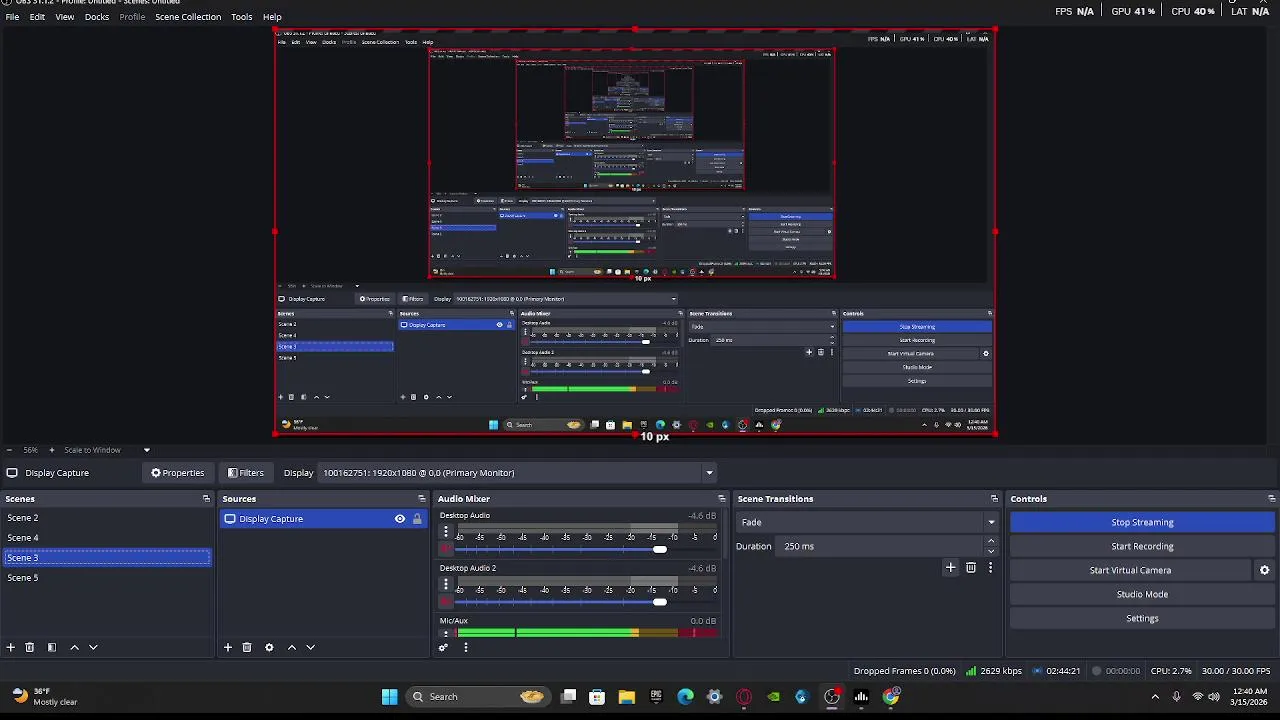Open advanced audio properties gears icon
The width and height of the screenshot is (1280, 720).
(x=444, y=647)
